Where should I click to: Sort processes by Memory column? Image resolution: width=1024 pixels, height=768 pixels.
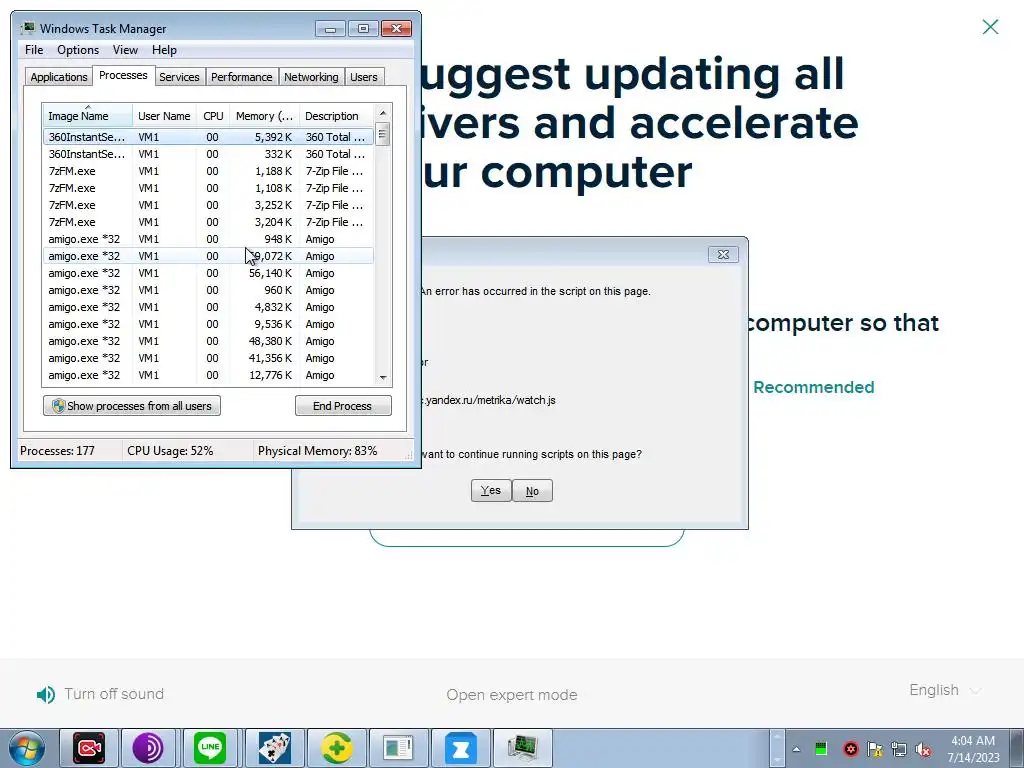coord(264,116)
